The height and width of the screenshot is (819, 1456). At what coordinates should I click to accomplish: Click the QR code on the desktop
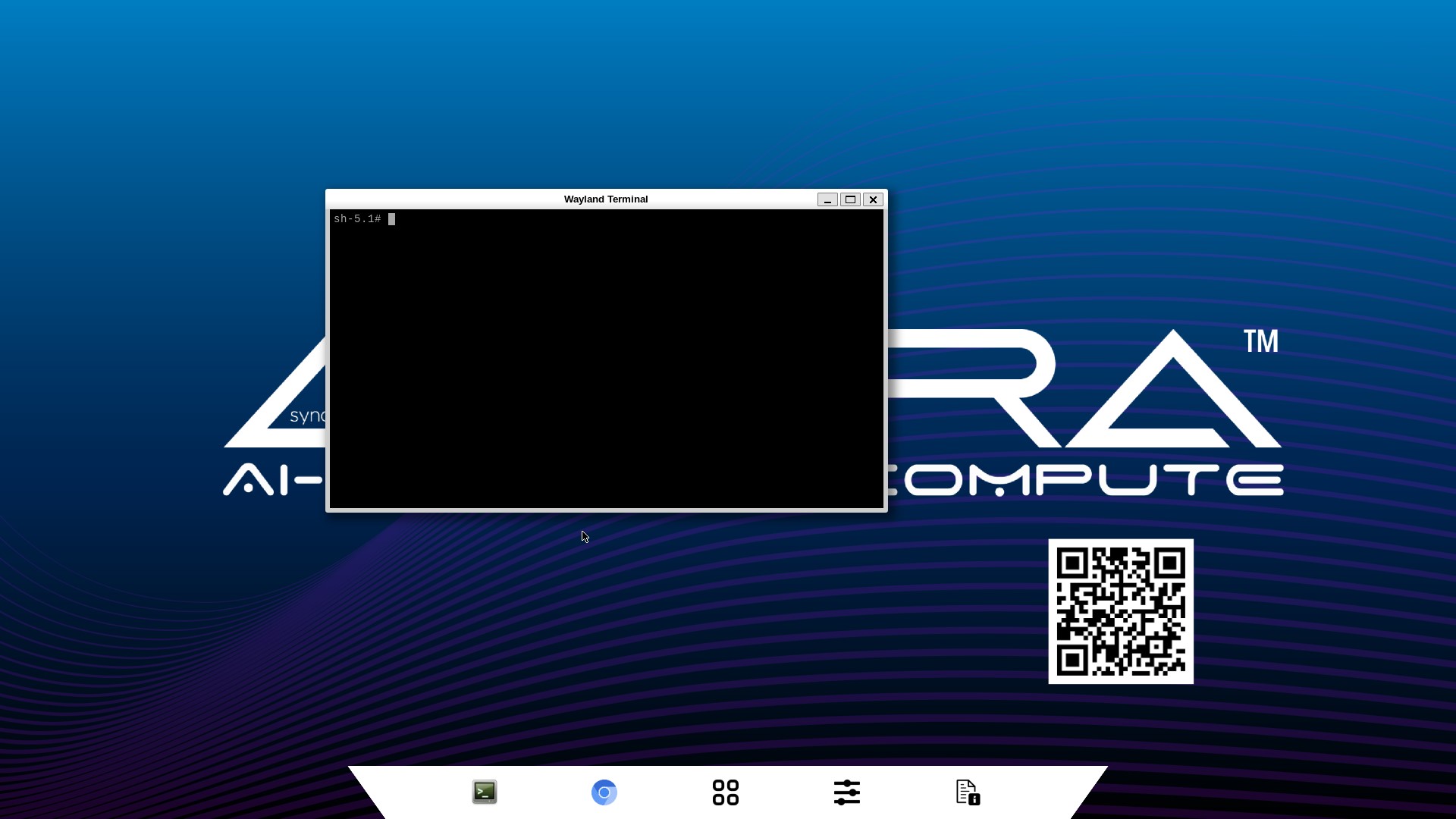[1120, 611]
